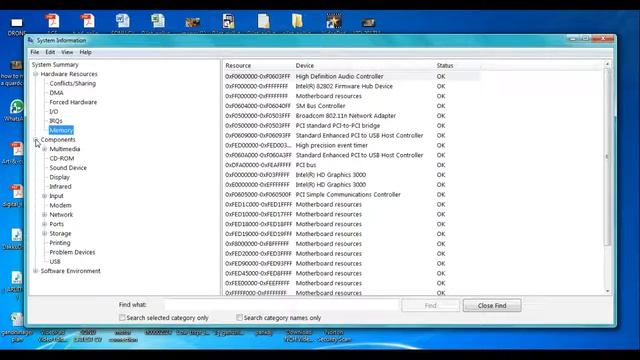Click the Find what input field
The width and height of the screenshot is (640, 360).
[282, 305]
